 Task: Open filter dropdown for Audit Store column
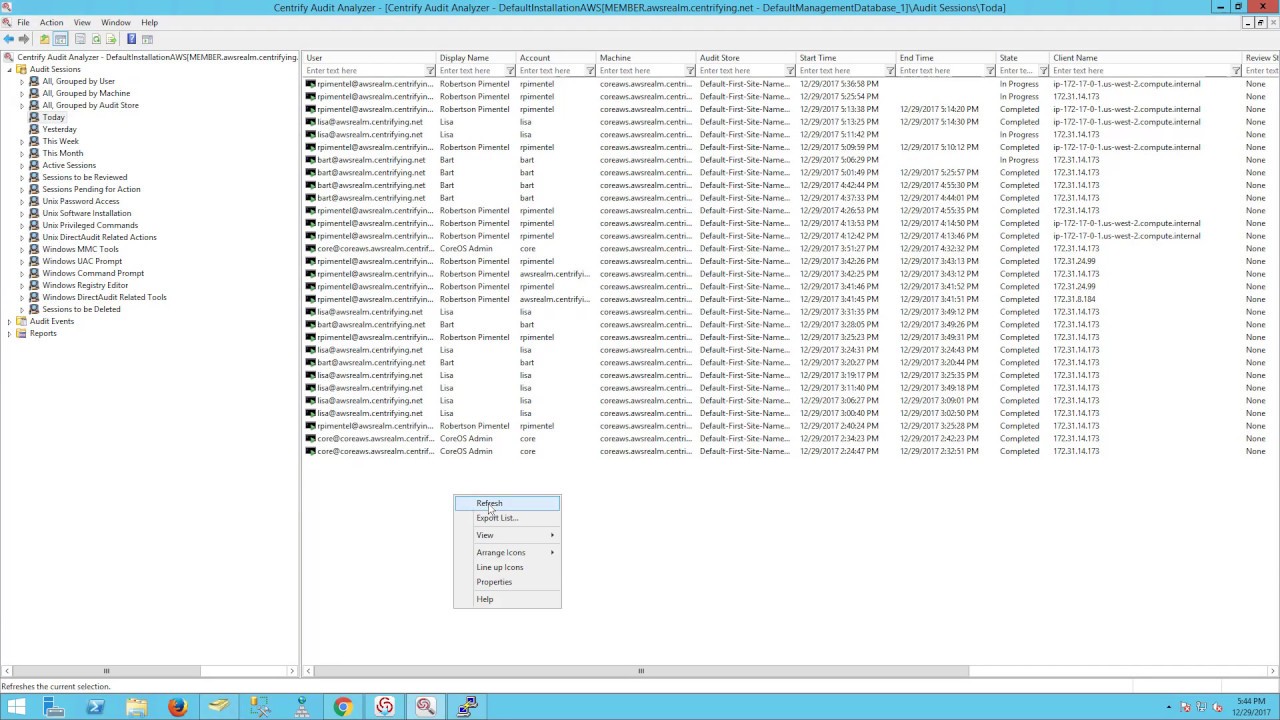pyautogui.click(x=790, y=71)
